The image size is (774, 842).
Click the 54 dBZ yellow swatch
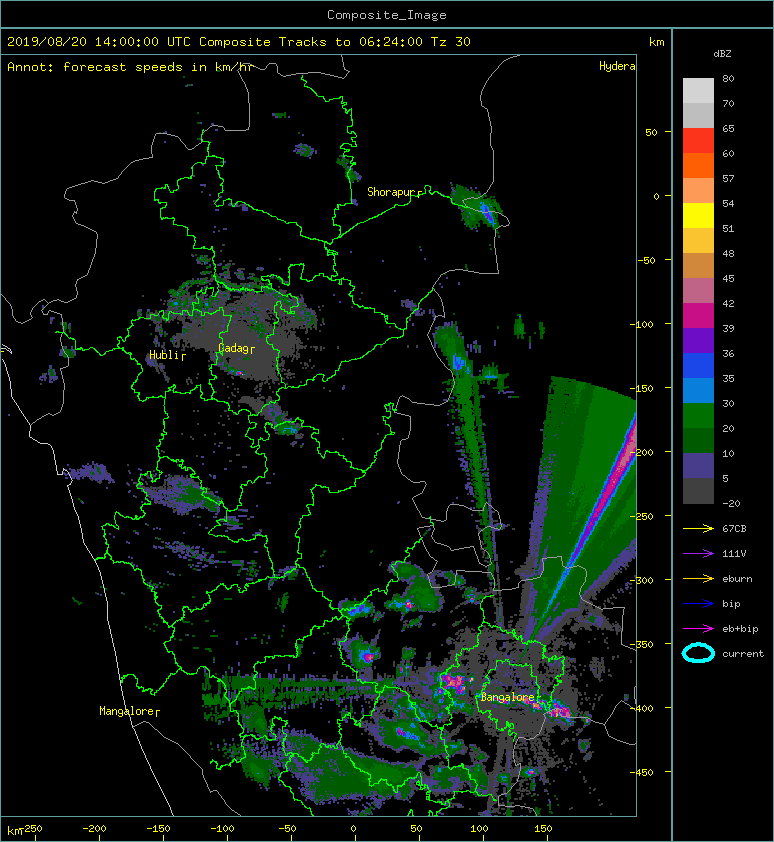(x=698, y=215)
